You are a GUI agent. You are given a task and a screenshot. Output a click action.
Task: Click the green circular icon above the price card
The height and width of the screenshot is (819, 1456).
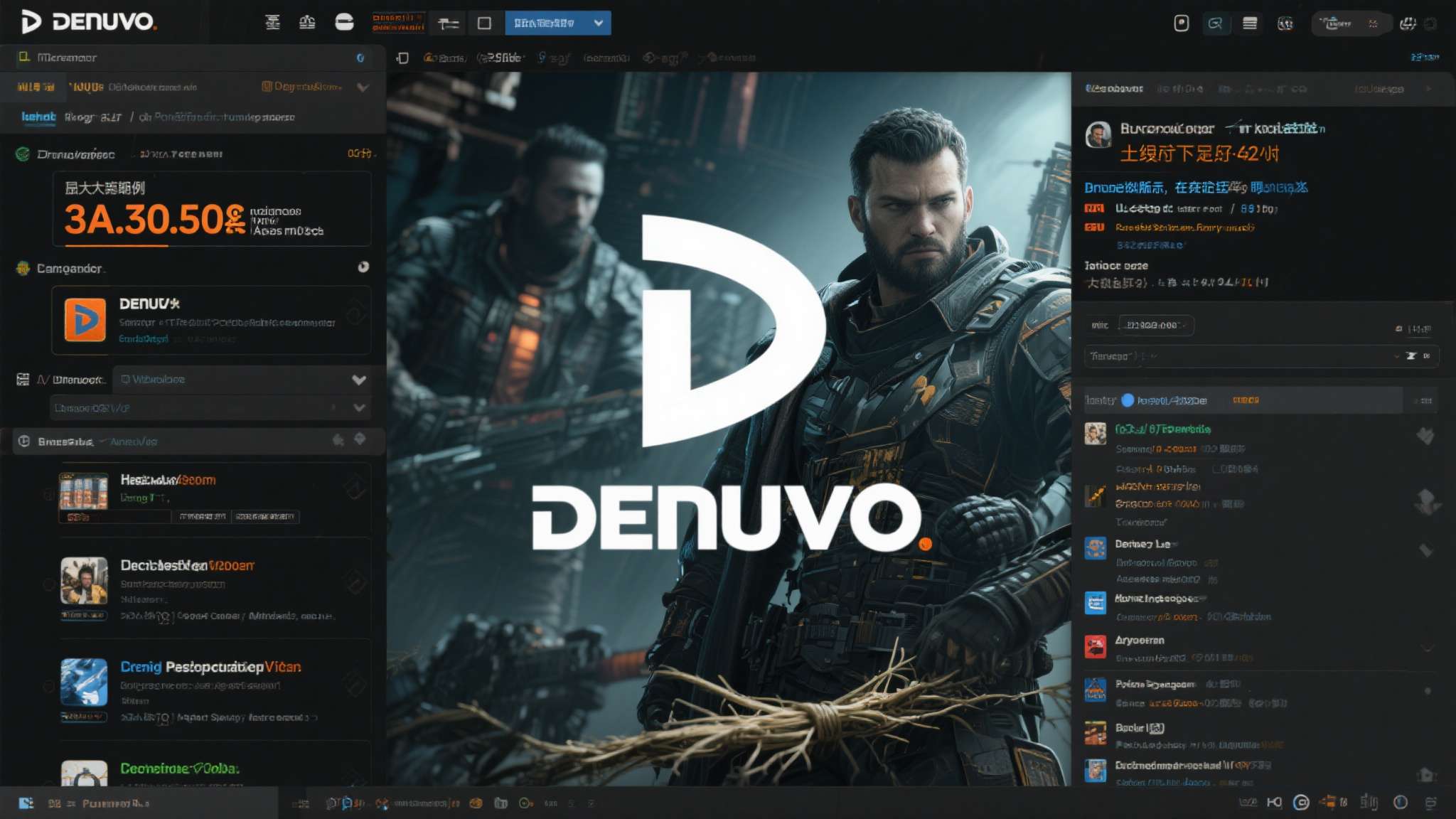(x=23, y=154)
